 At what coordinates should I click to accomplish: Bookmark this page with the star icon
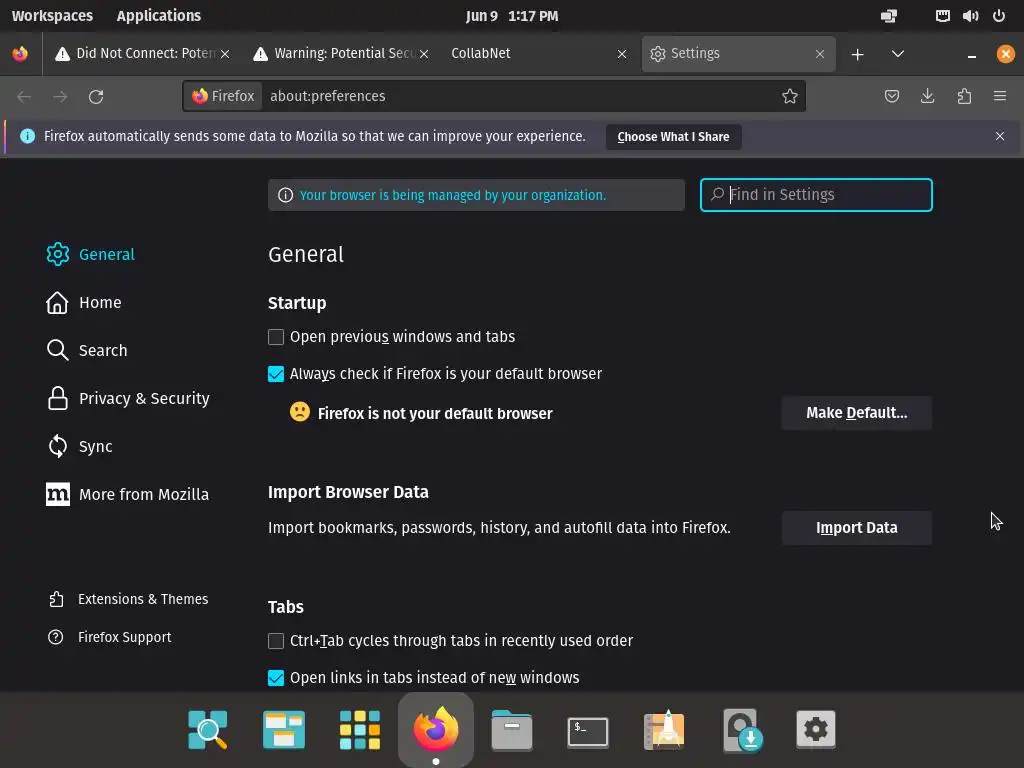click(790, 96)
